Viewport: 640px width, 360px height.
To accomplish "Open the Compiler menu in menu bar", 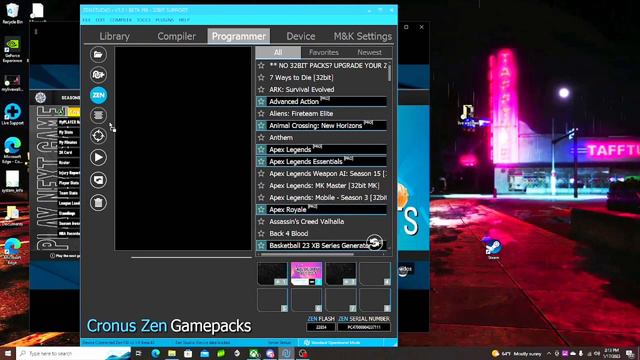I will point(121,20).
